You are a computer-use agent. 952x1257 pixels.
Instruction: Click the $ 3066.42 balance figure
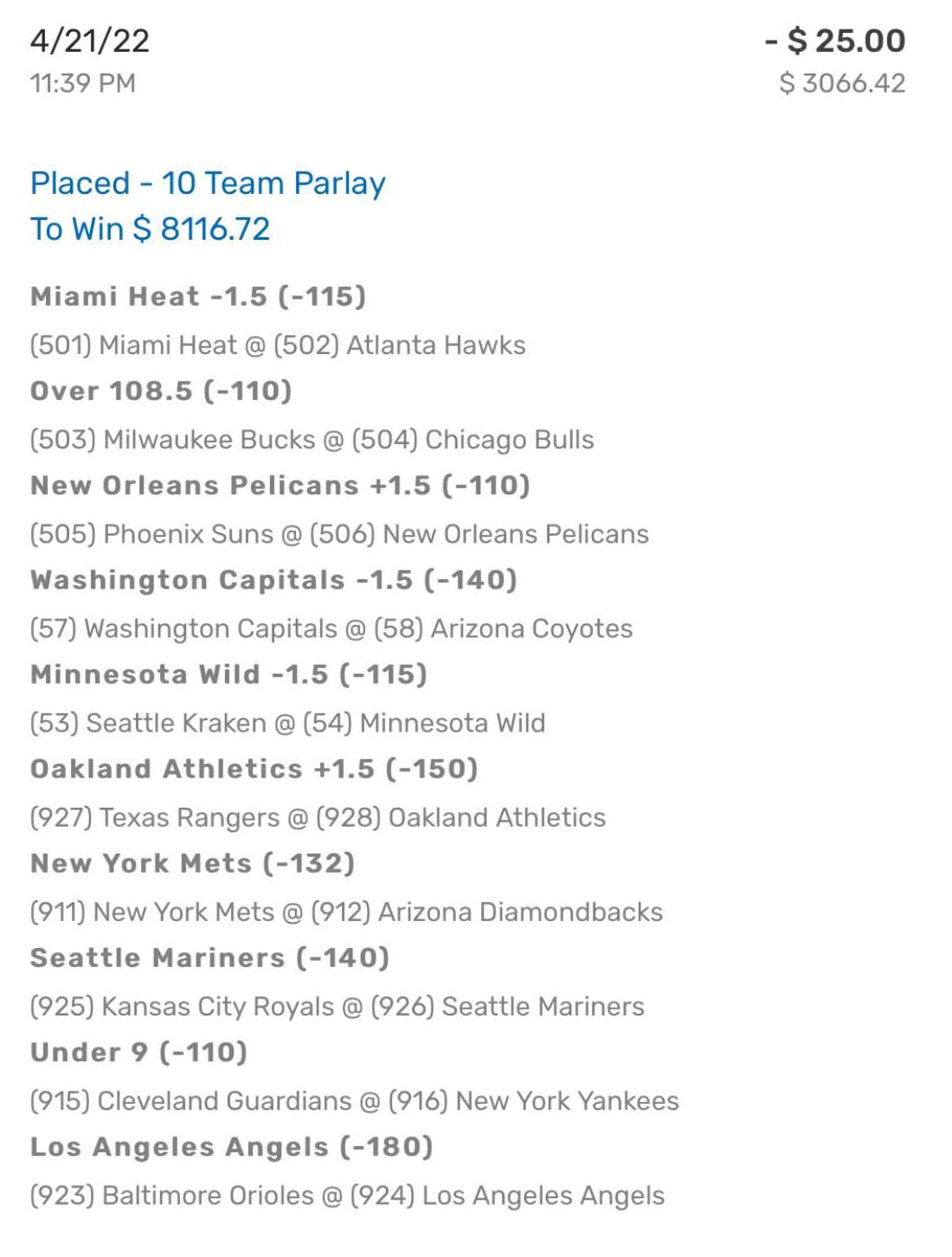pos(842,83)
